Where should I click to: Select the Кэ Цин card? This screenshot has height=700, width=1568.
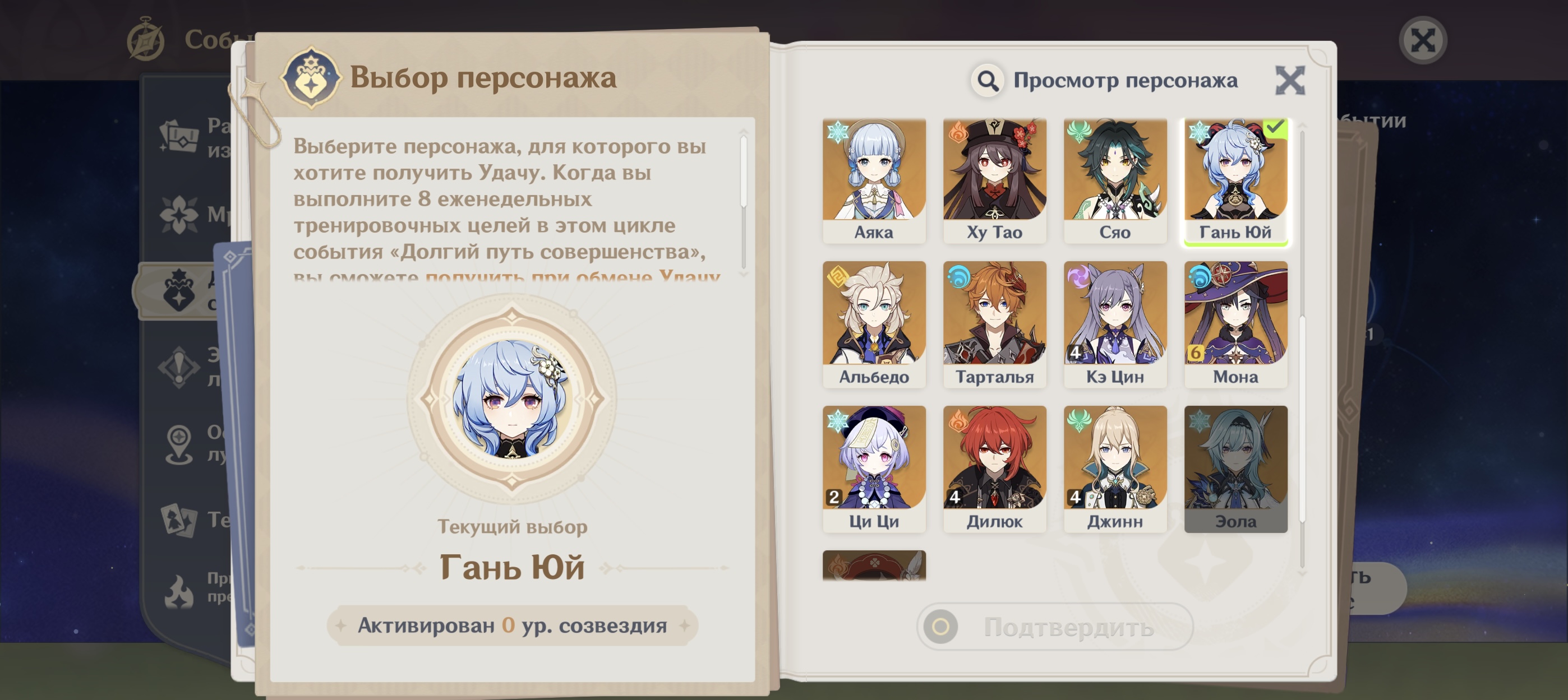(x=1115, y=324)
